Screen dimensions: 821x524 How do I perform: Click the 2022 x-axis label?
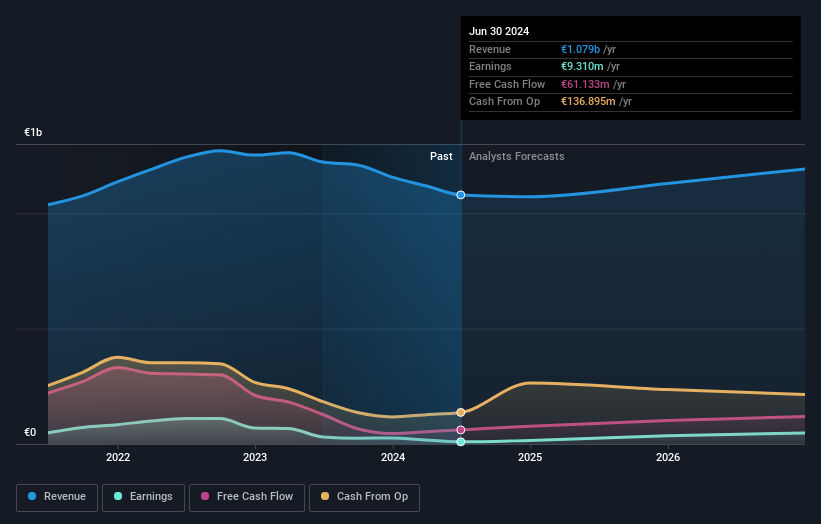pos(118,457)
